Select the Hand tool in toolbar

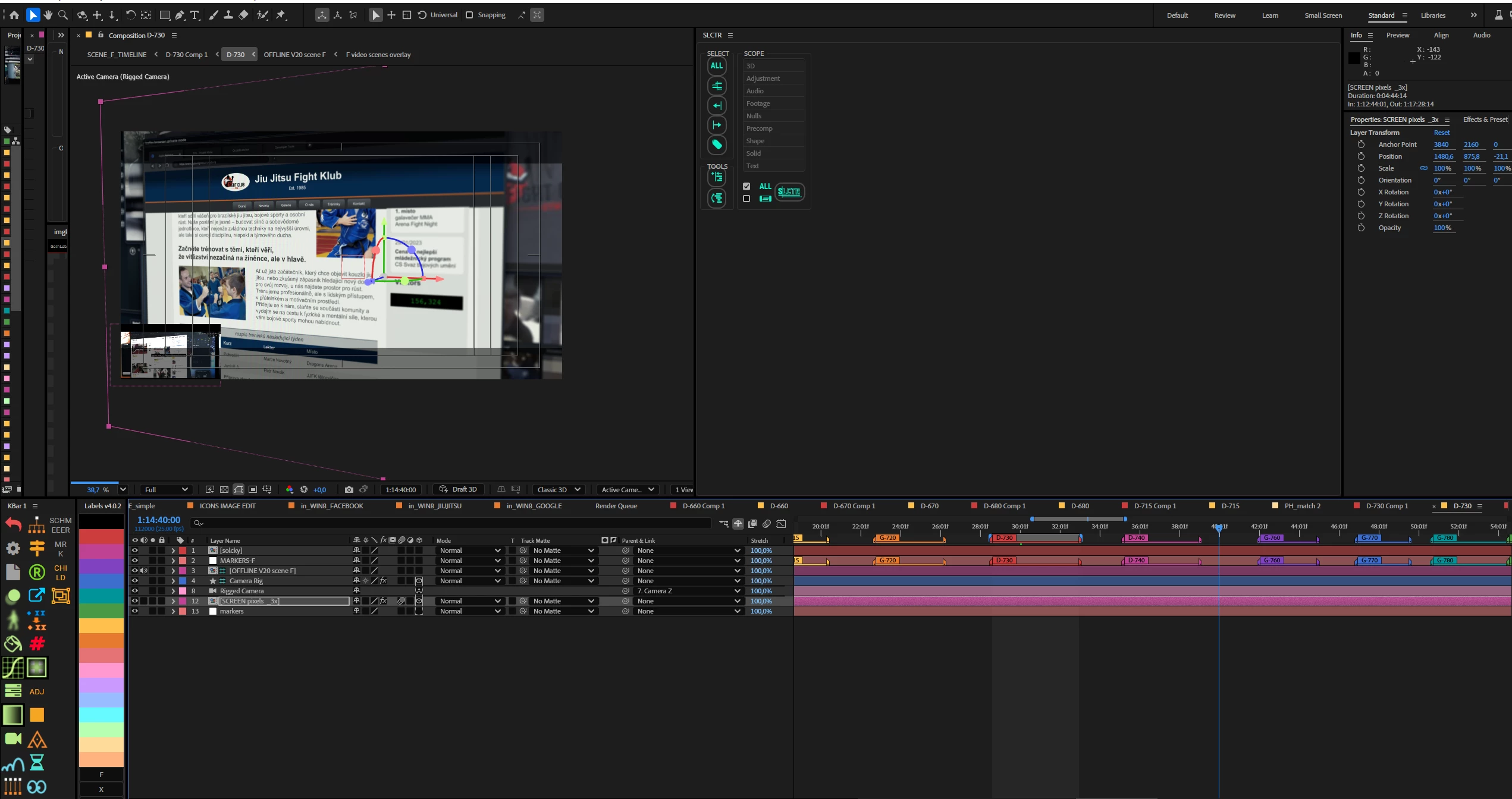(48, 15)
